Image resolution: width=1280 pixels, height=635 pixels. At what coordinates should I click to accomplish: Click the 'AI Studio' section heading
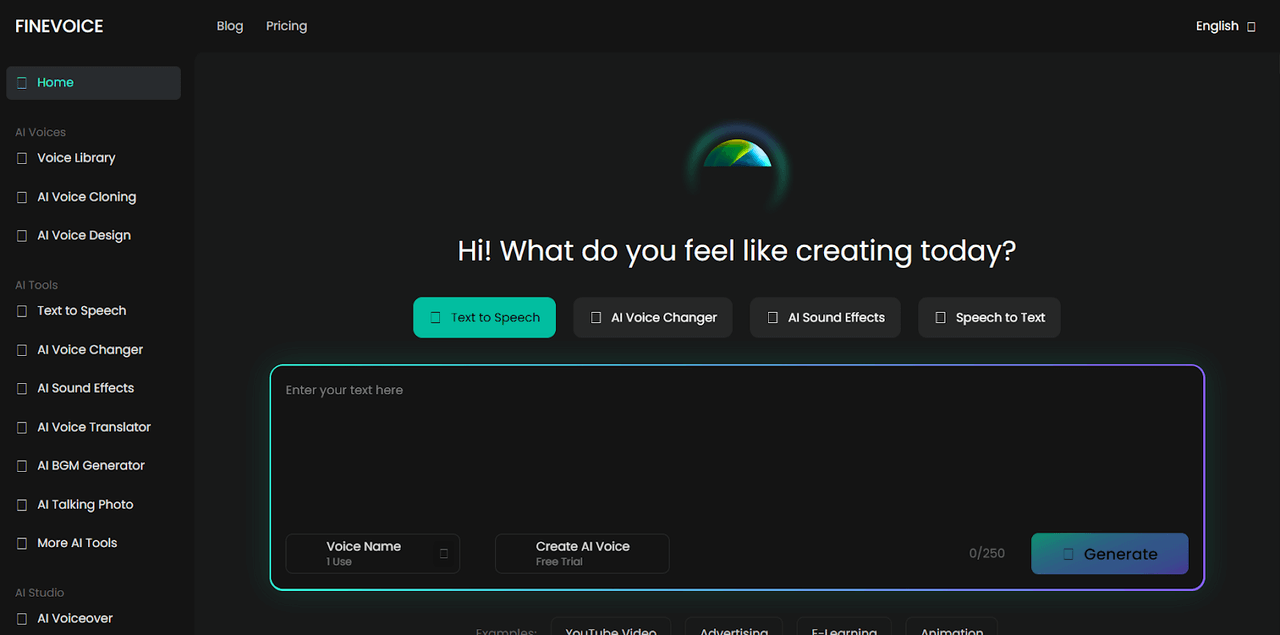[40, 593]
